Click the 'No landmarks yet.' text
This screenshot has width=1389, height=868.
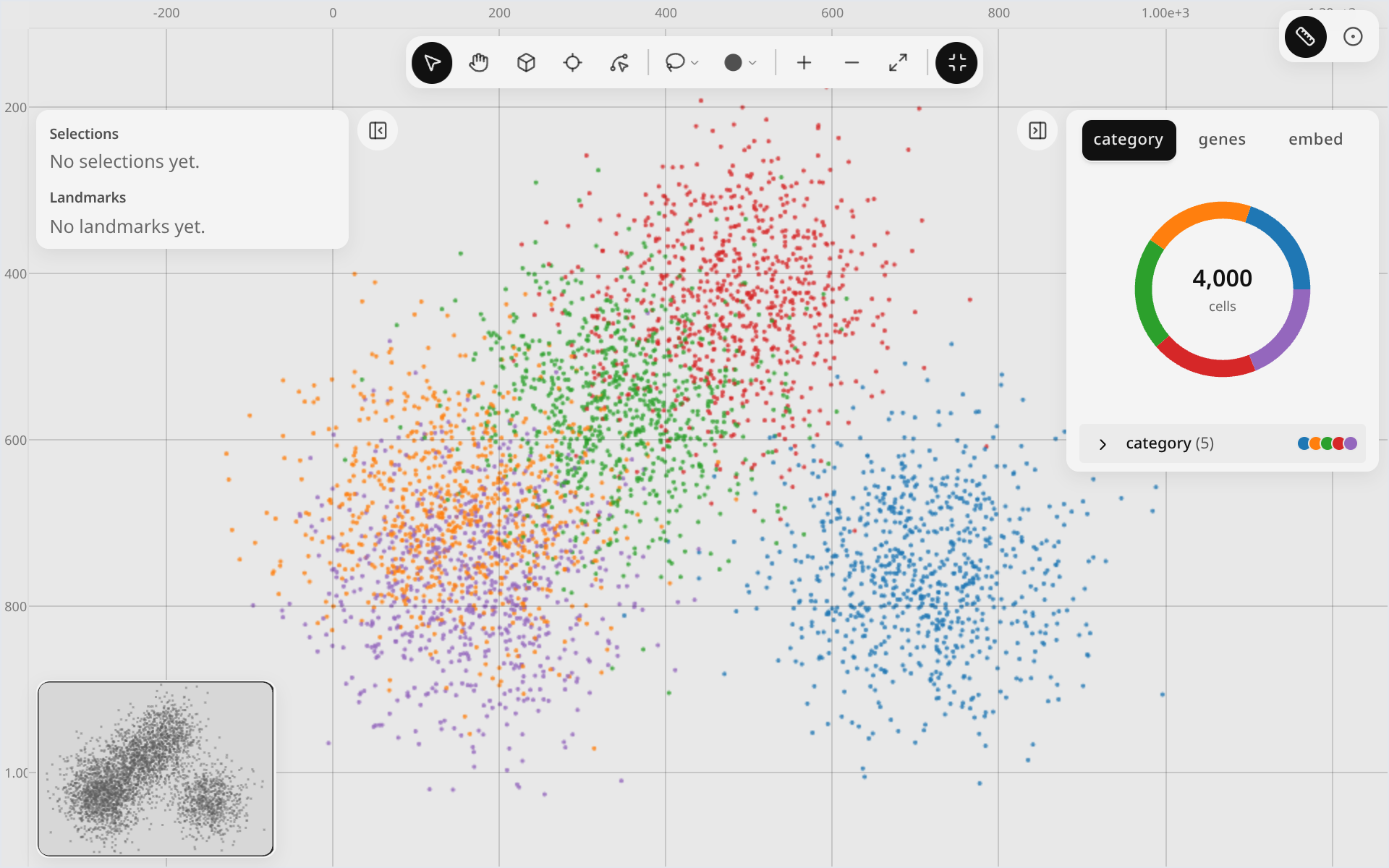click(127, 227)
